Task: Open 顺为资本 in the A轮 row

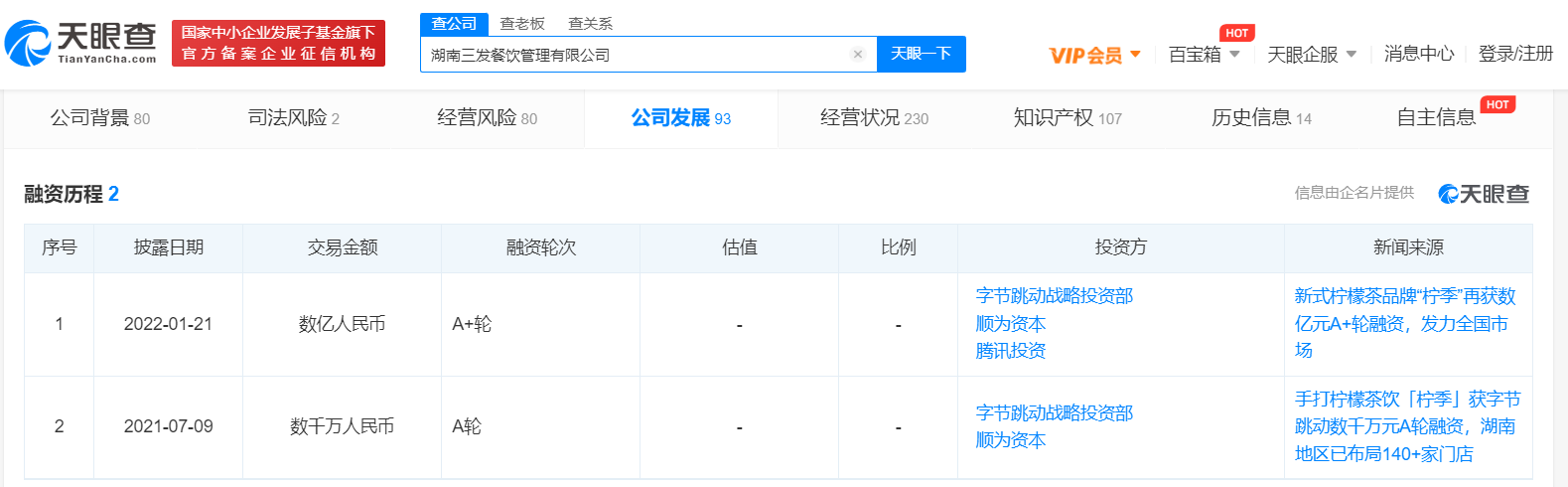Action: [1011, 440]
